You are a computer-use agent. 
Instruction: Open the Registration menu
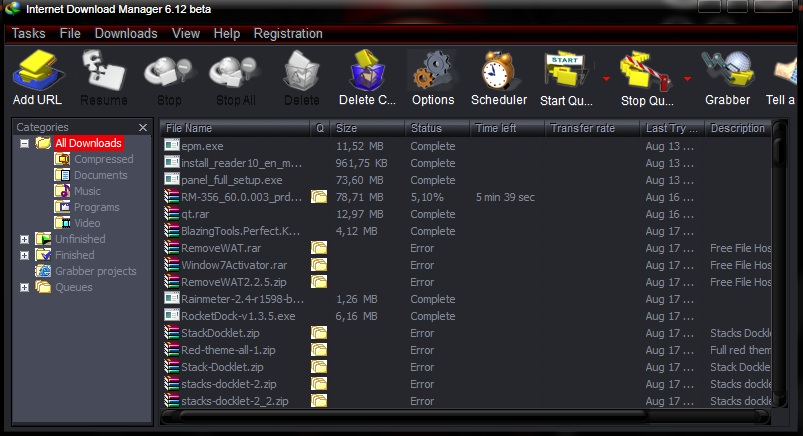pyautogui.click(x=288, y=33)
